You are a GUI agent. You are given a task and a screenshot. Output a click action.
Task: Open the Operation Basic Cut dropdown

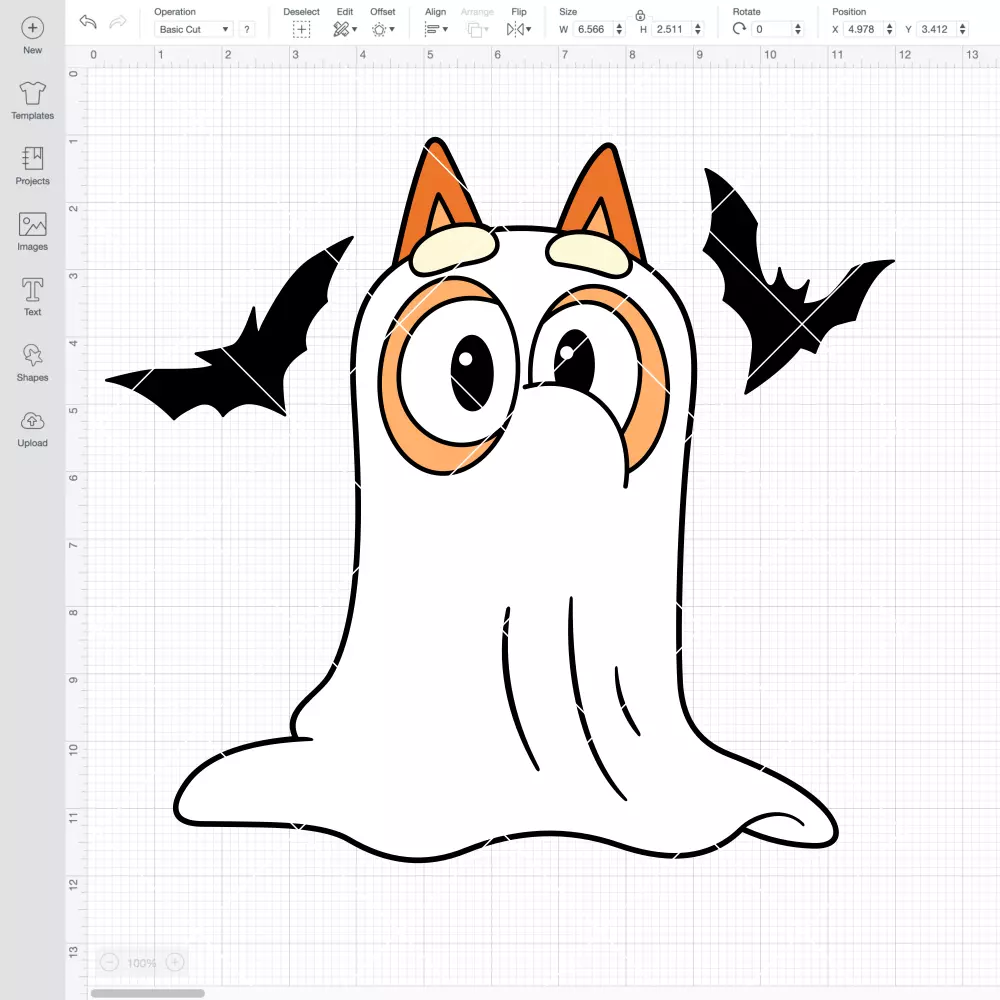(x=193, y=29)
